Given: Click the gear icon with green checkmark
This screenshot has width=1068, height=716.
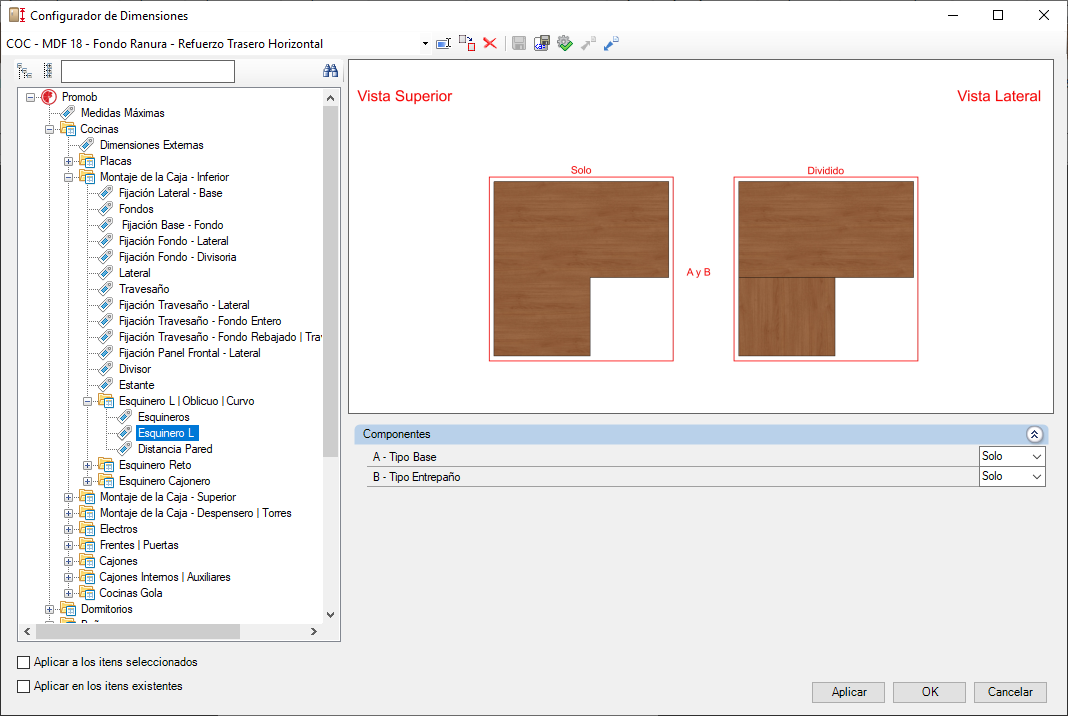Looking at the screenshot, I should tap(565, 44).
